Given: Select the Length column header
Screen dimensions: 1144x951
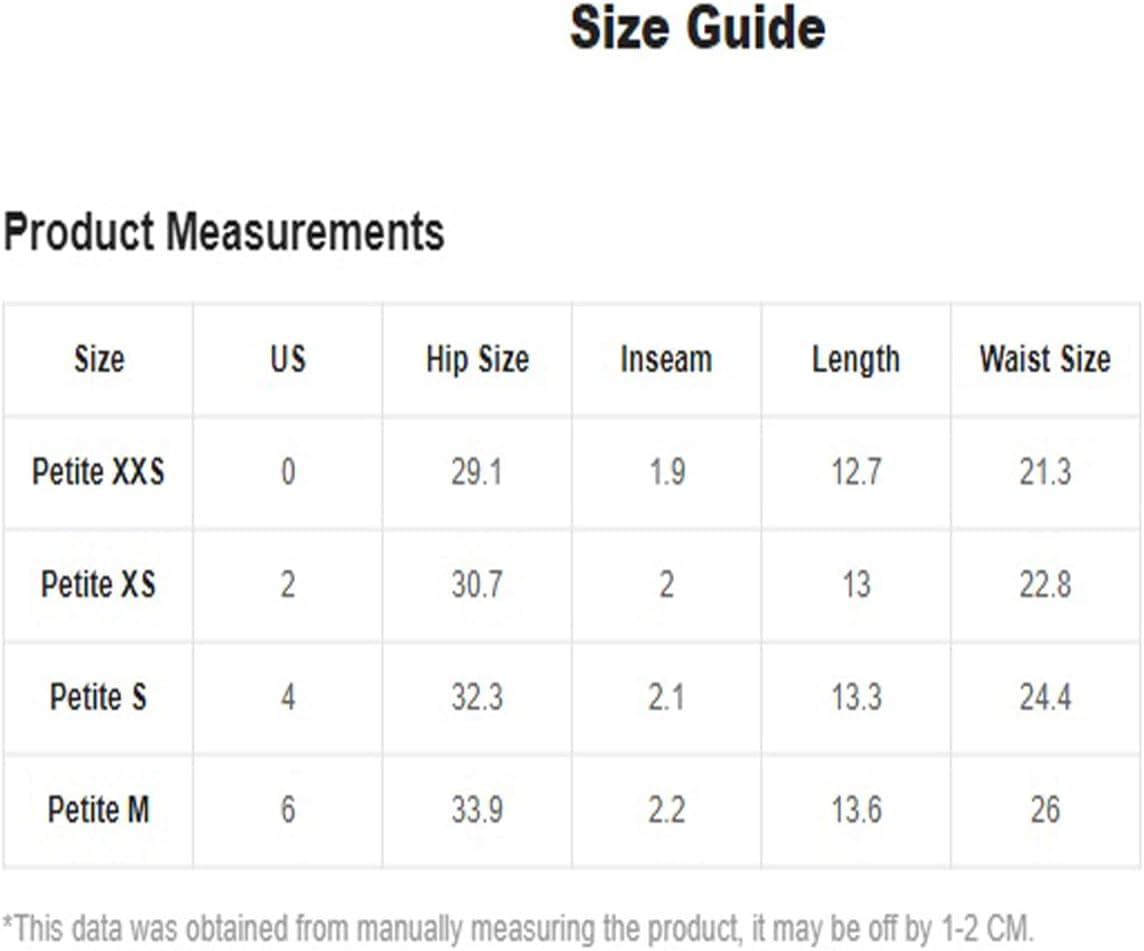Looking at the screenshot, I should (856, 360).
